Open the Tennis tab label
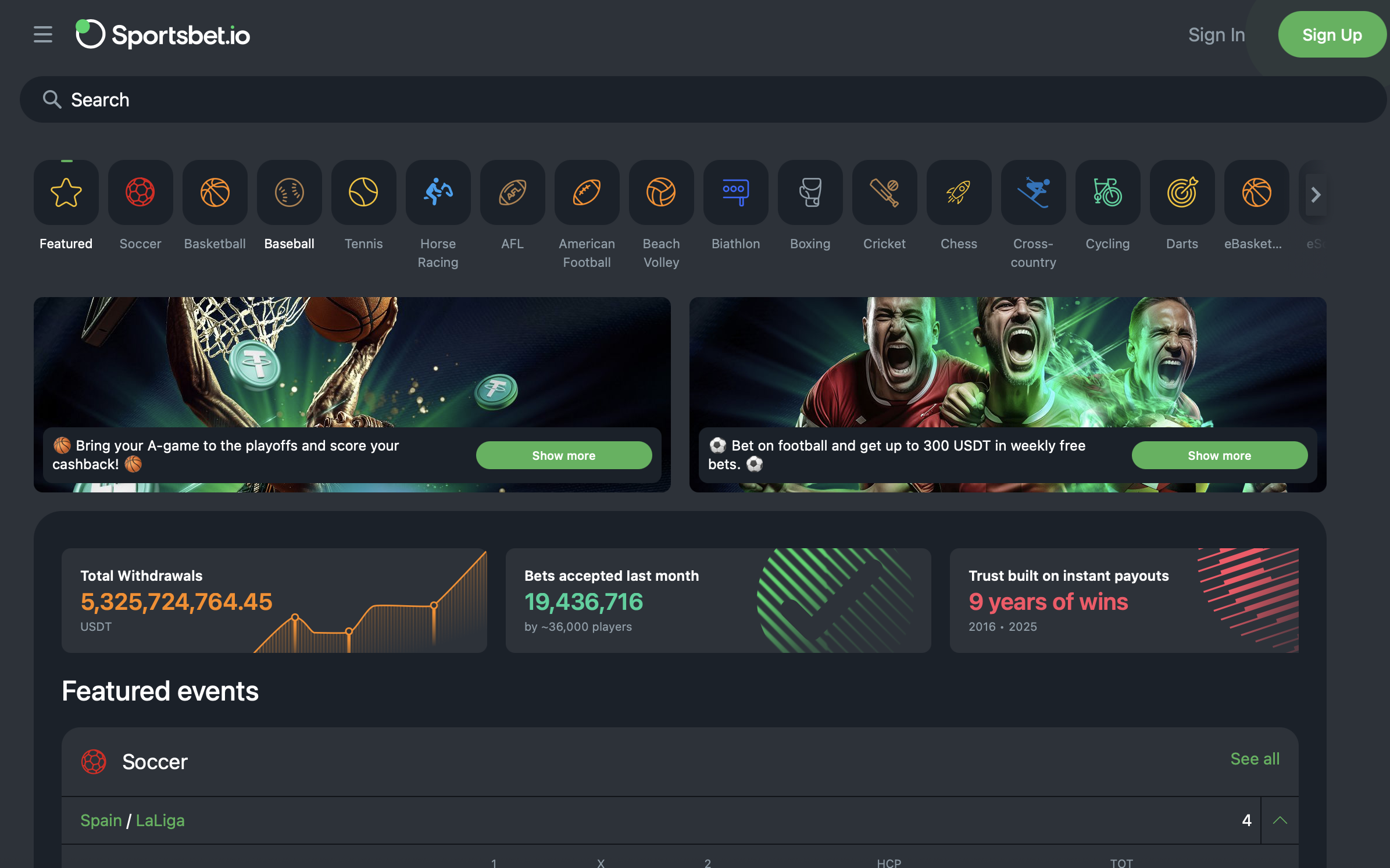Screen dimensions: 1390x868 364,244
